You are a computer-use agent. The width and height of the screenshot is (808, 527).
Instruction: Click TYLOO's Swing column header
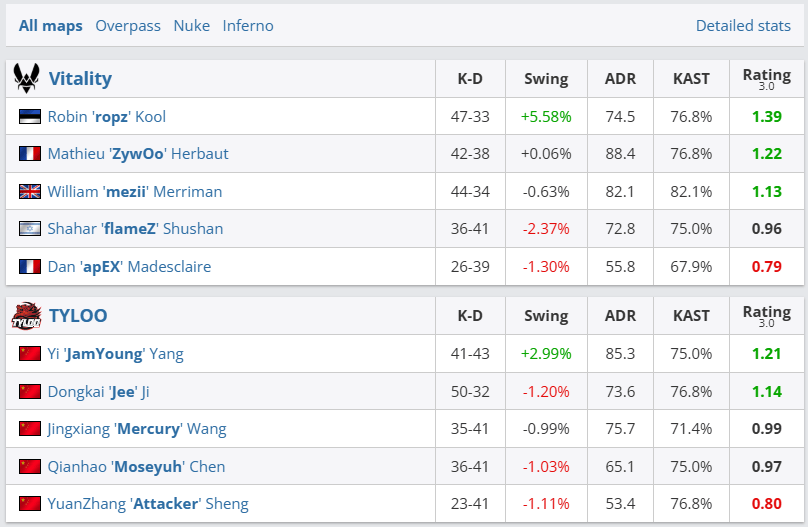(545, 316)
